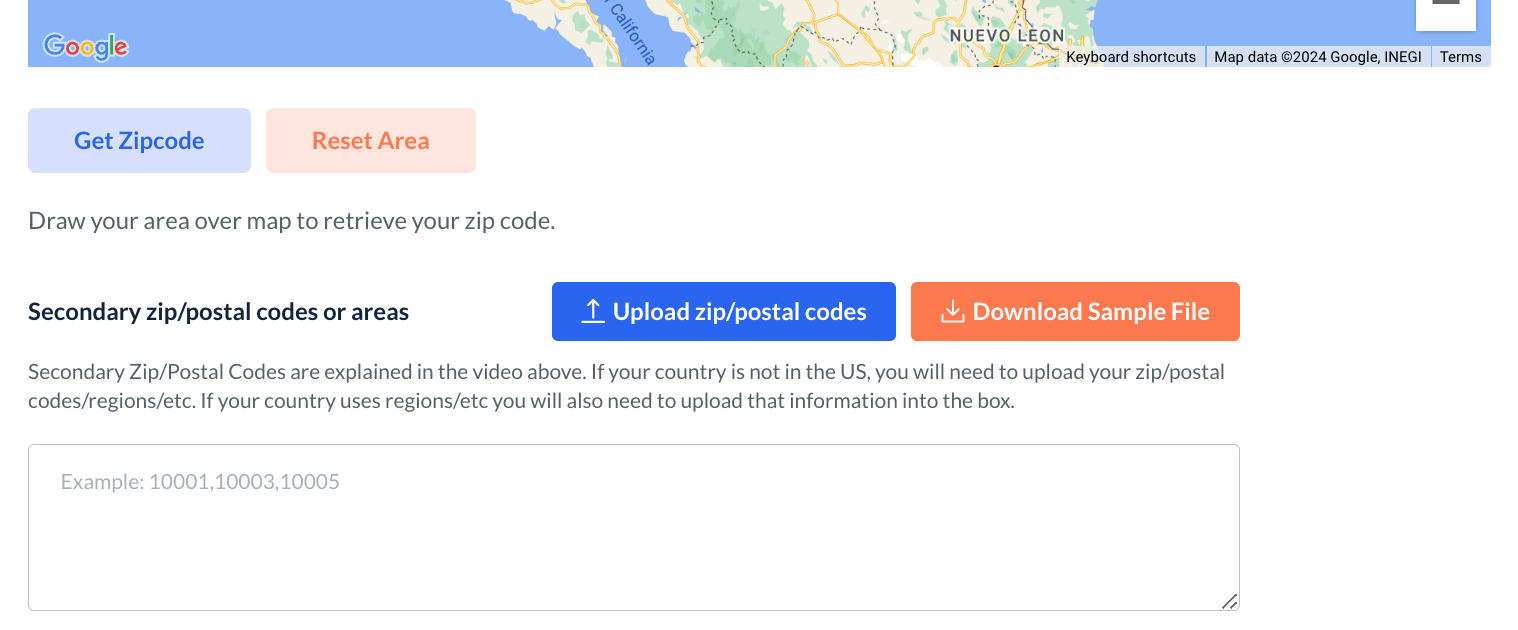Click the Map data ©2024 Google attribution
The image size is (1518, 630).
point(1317,57)
